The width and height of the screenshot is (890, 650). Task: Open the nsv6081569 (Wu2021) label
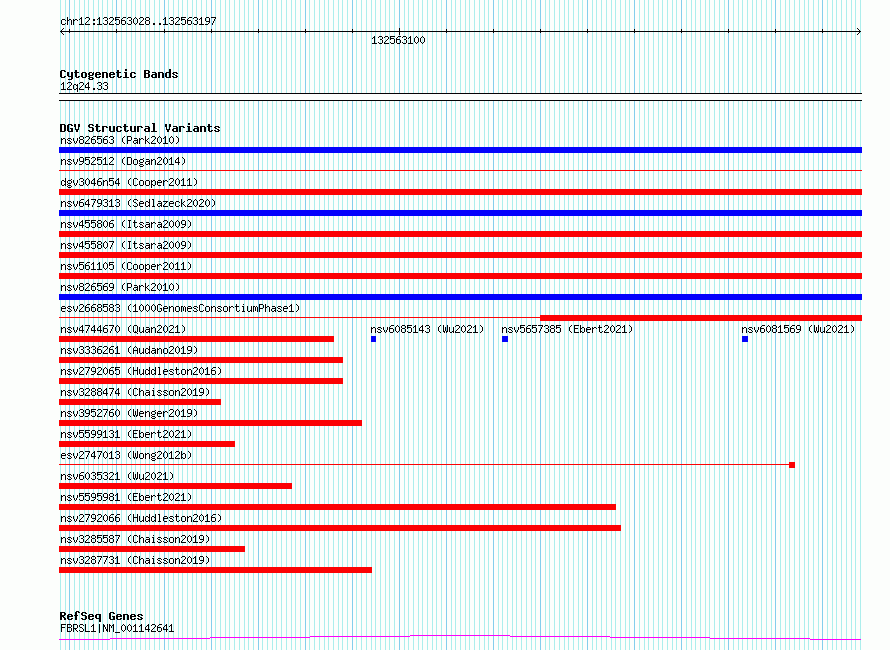pyautogui.click(x=798, y=329)
